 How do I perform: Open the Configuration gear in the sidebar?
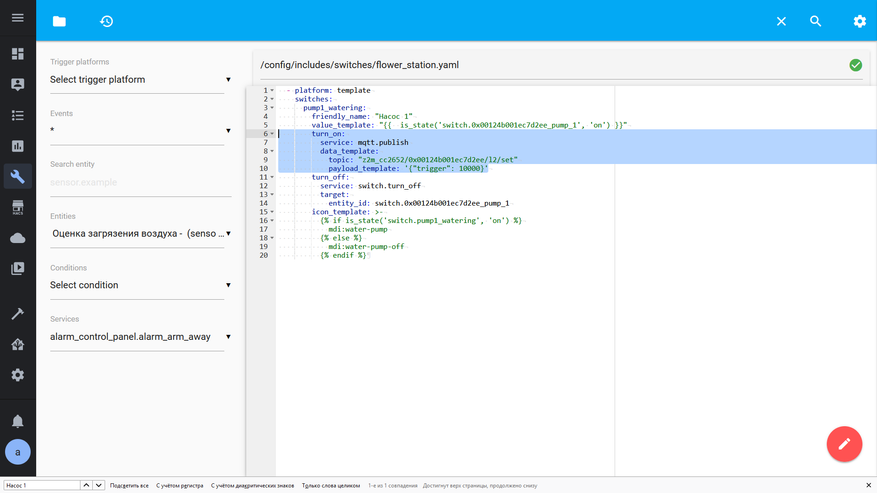point(17,375)
